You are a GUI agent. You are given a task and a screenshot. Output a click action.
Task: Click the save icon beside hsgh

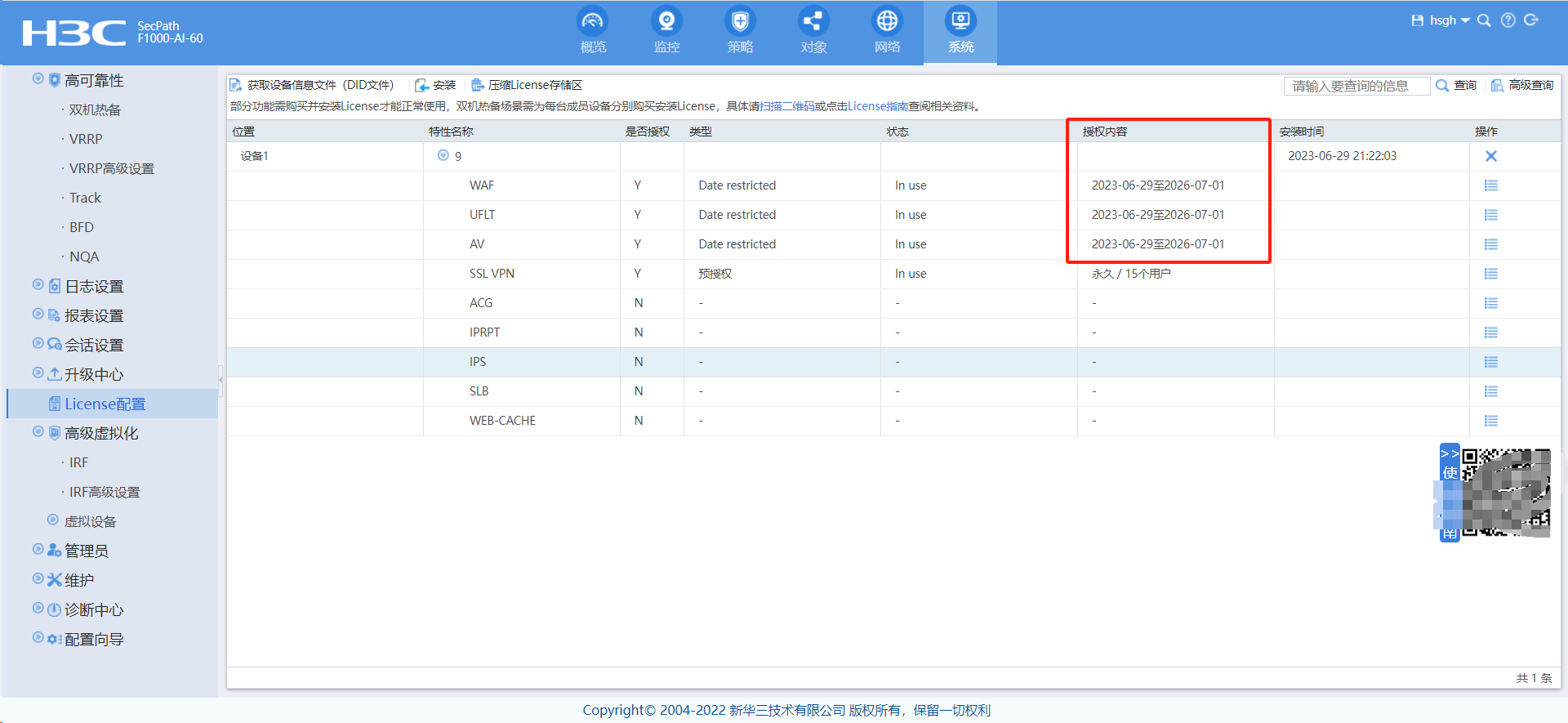tap(1417, 20)
